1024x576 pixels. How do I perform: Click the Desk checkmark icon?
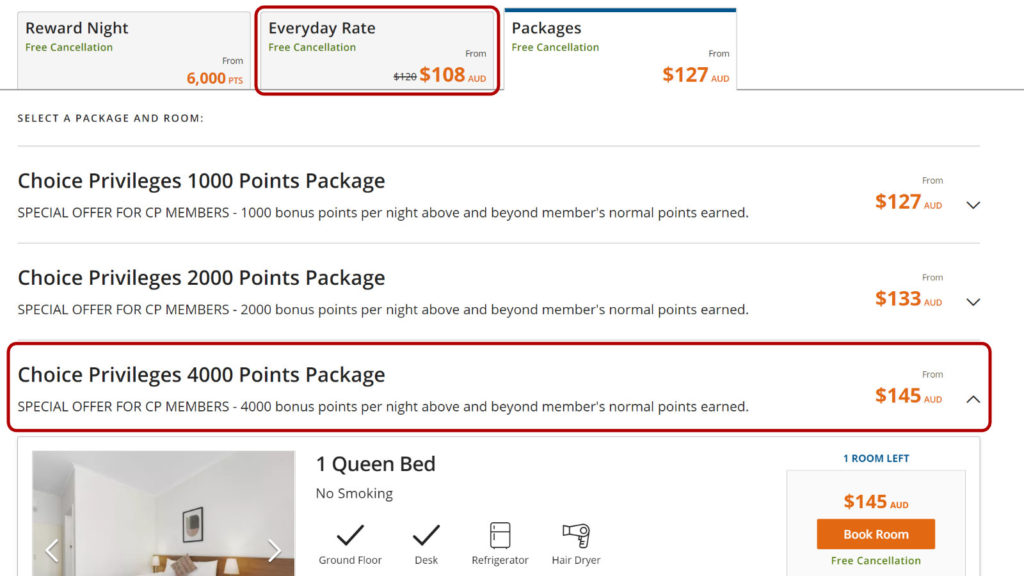pos(426,533)
